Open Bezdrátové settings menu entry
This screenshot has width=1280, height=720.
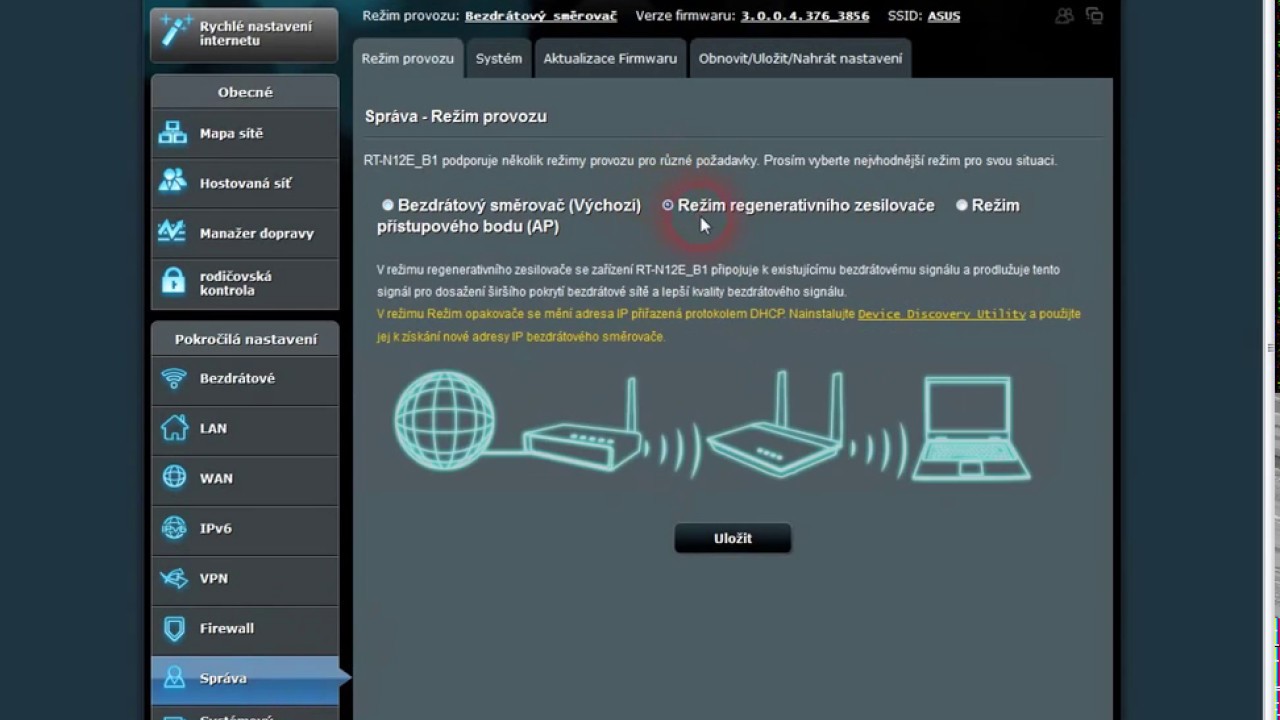click(245, 379)
